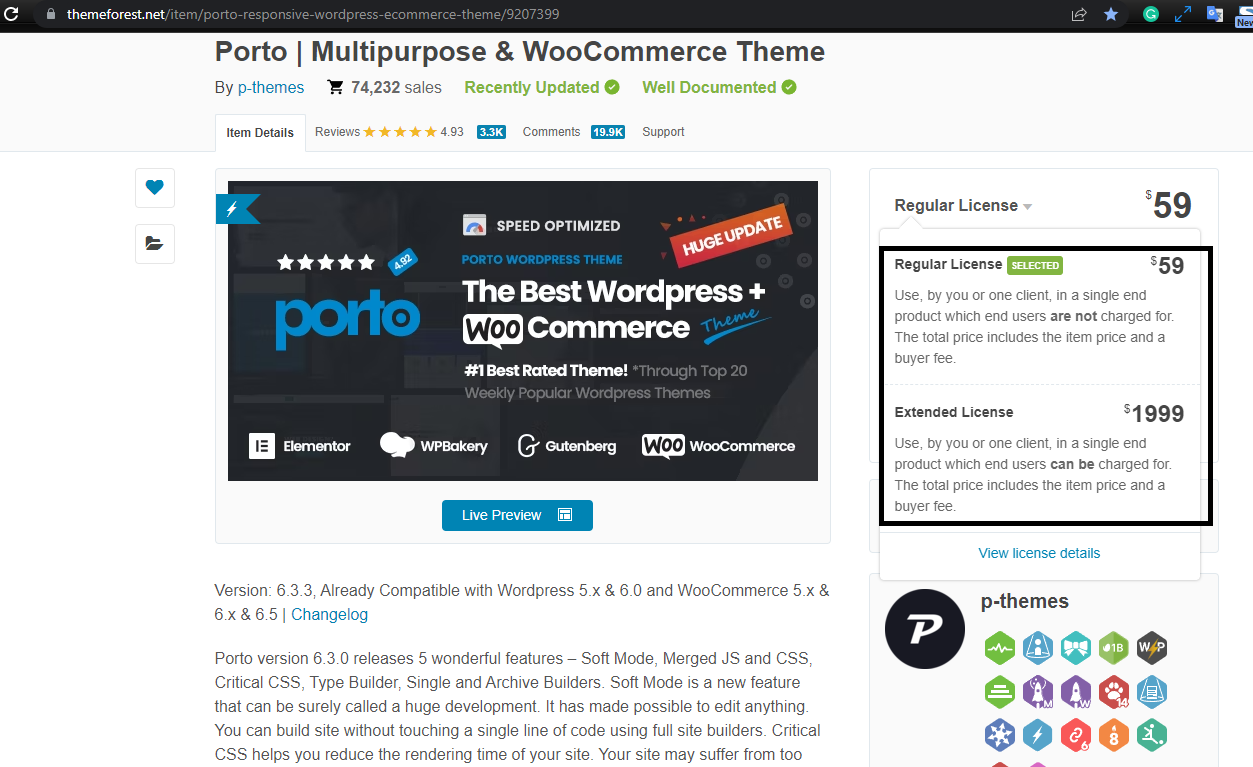Choose the Extended License $1999 option
1253x767 pixels.
[x=1039, y=459]
